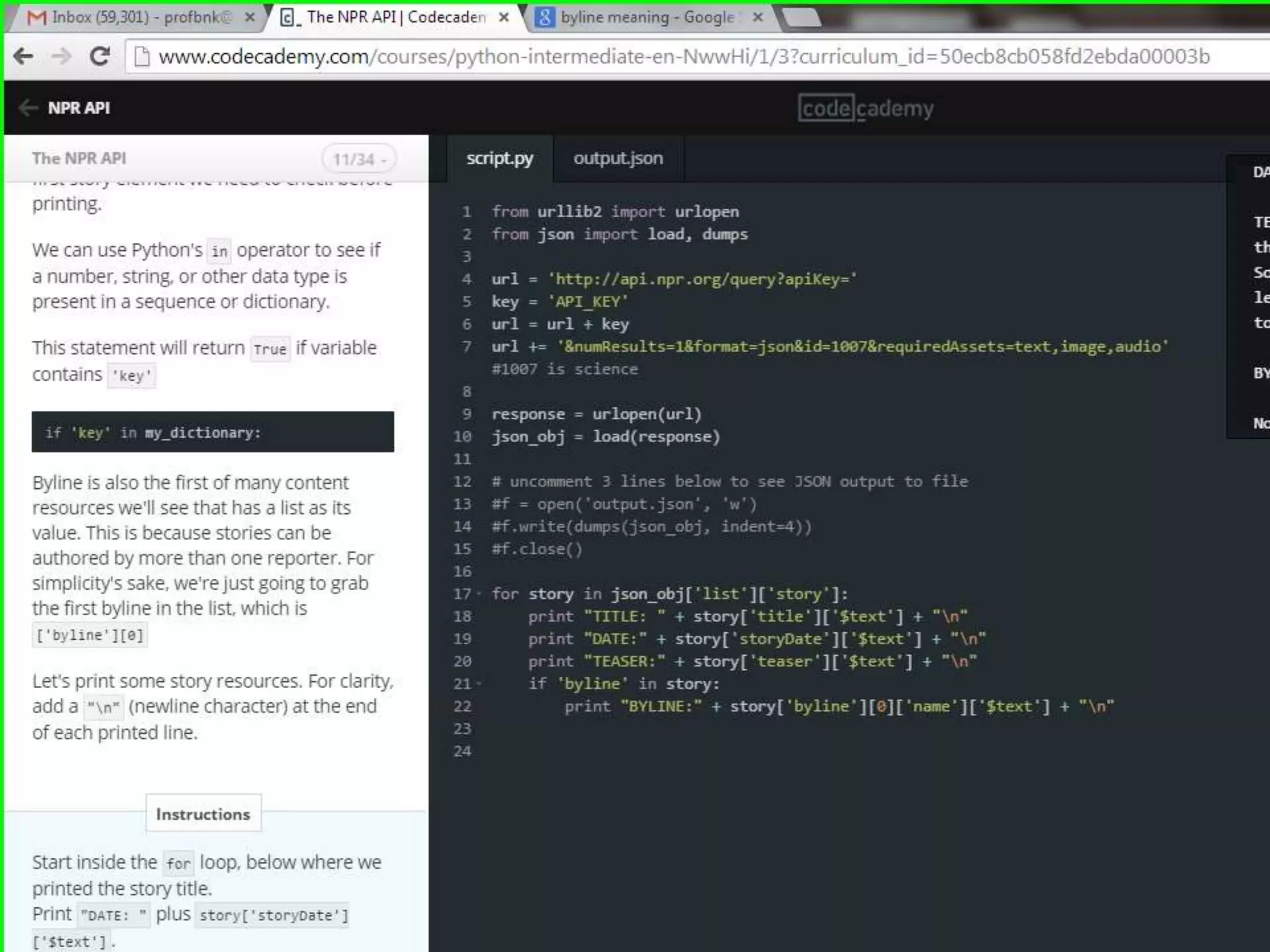This screenshot has width=1270, height=952.
Task: Click the "DATE: " code snippet in instructions
Action: tap(113, 915)
